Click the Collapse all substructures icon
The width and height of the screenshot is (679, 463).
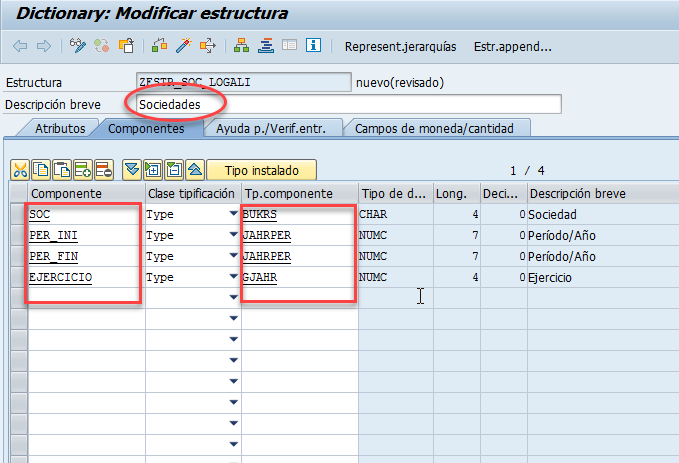(174, 170)
